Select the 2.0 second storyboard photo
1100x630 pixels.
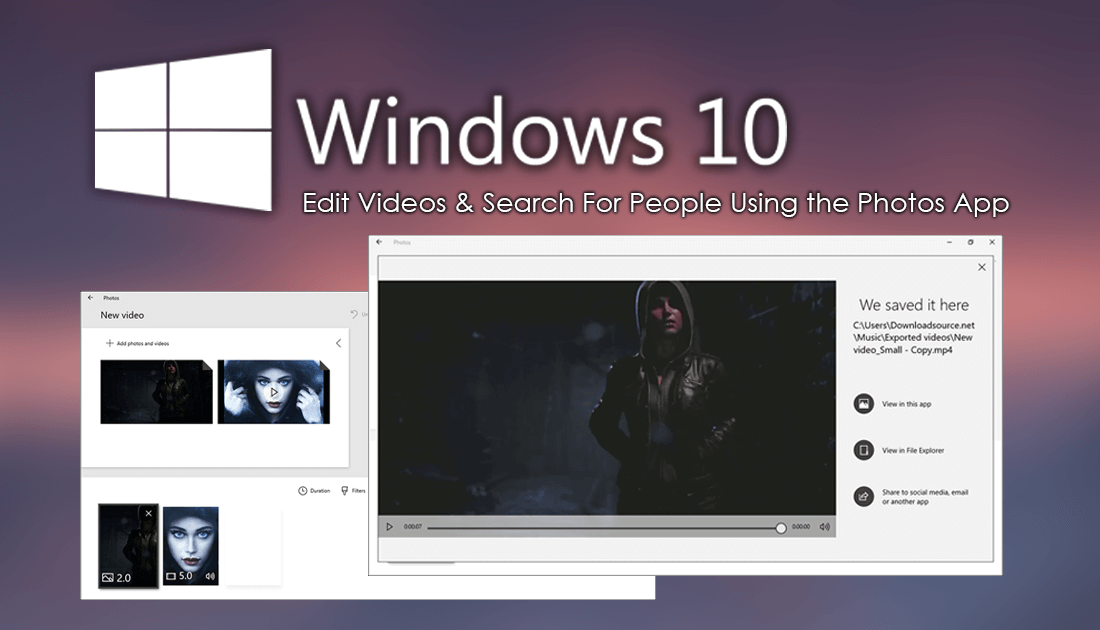[x=128, y=546]
